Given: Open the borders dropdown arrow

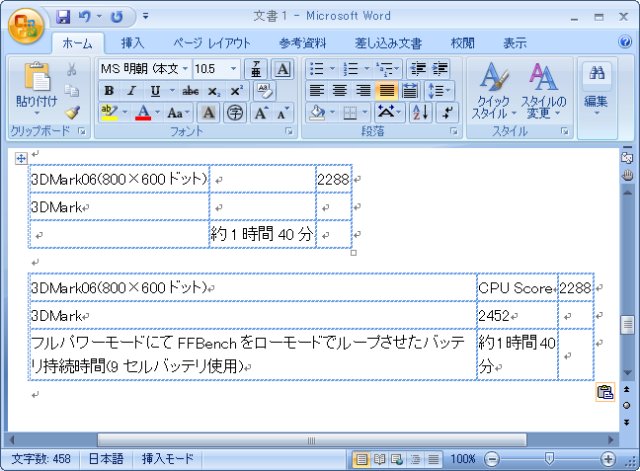Looking at the screenshot, I should pyautogui.click(x=364, y=113).
